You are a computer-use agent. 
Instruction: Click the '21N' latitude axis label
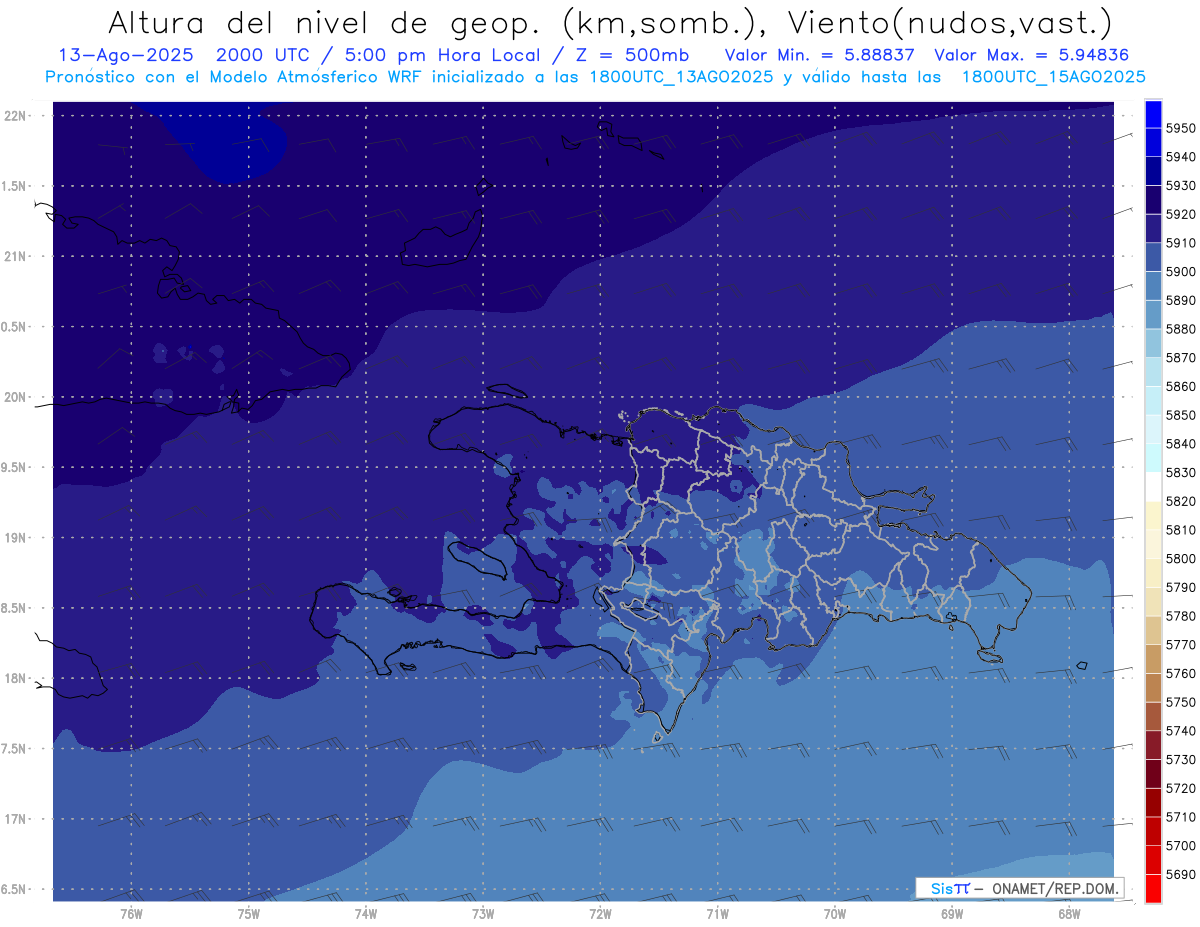15,256
